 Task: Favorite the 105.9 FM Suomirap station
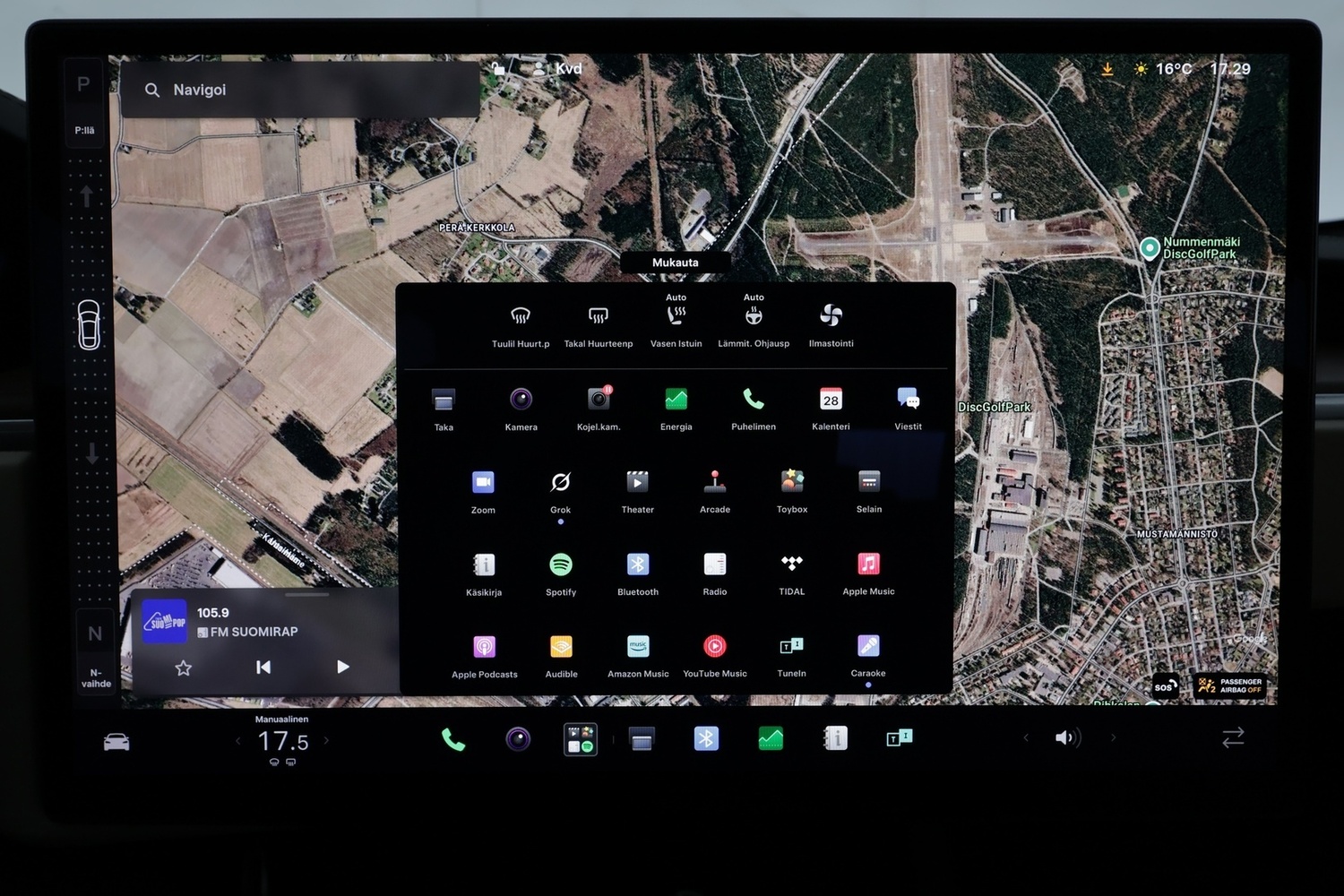click(x=184, y=668)
